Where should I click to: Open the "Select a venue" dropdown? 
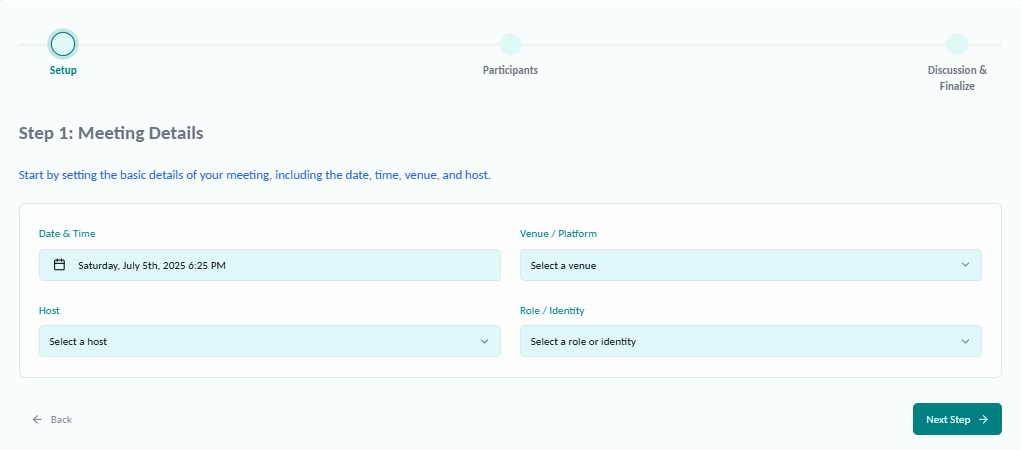(750, 265)
